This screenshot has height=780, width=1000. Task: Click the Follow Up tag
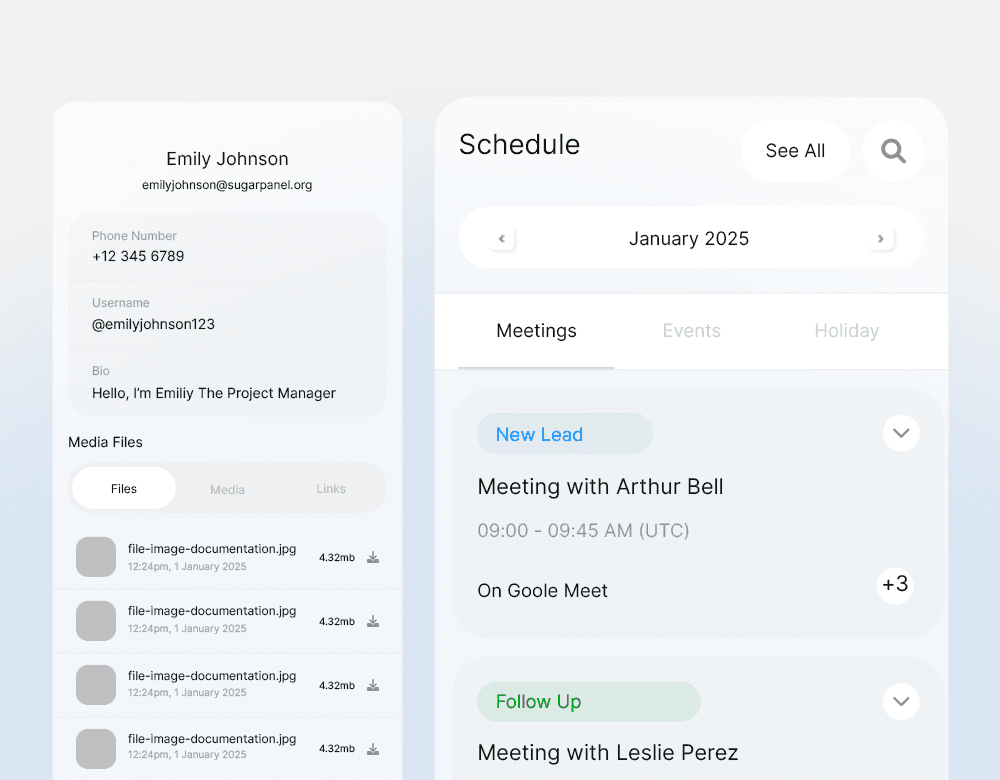(x=589, y=702)
